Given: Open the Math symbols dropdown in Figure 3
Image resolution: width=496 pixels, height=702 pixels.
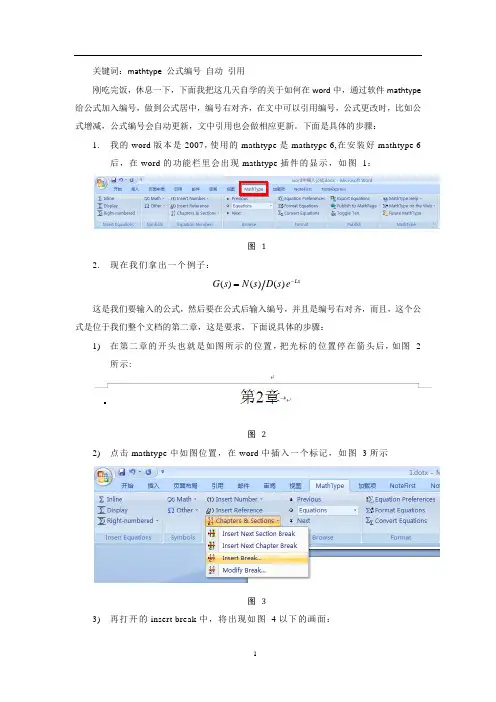Looking at the screenshot, I should (182, 499).
